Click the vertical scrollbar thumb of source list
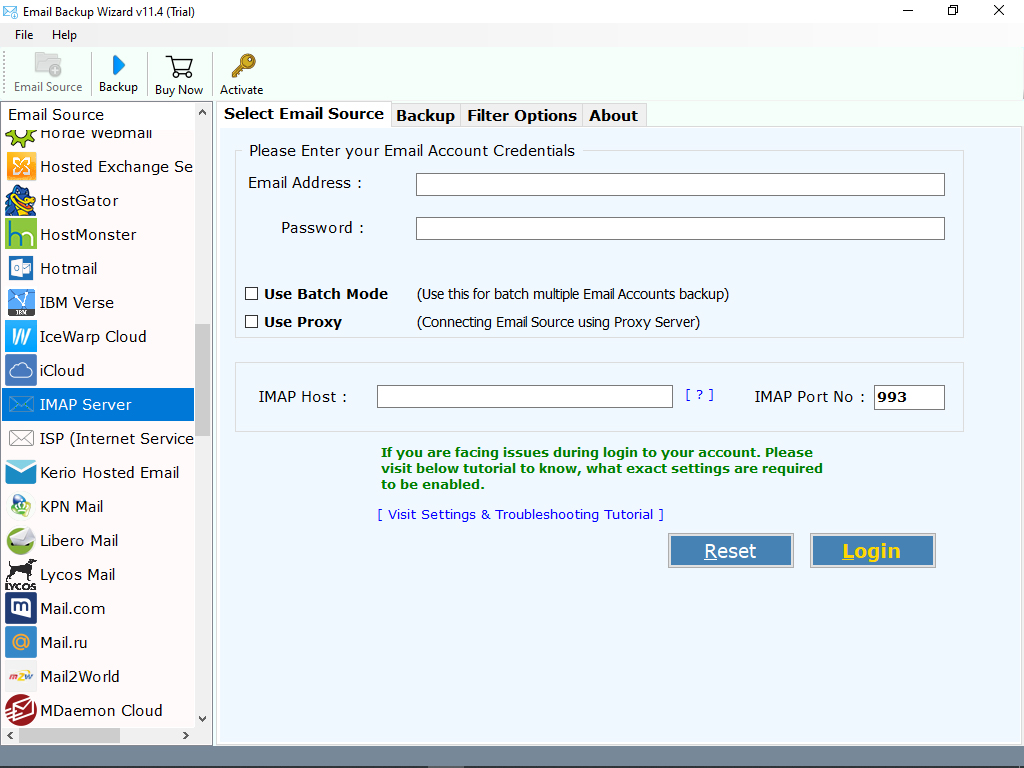This screenshot has height=768, width=1024. point(202,379)
